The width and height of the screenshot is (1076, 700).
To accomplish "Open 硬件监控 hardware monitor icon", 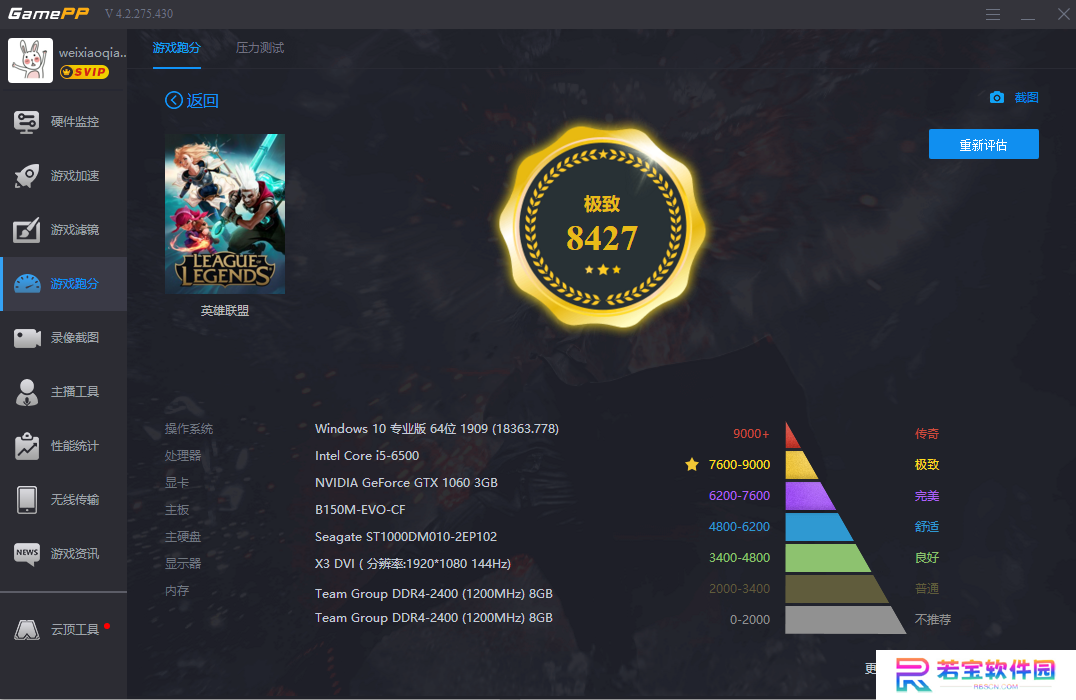I will click(27, 122).
